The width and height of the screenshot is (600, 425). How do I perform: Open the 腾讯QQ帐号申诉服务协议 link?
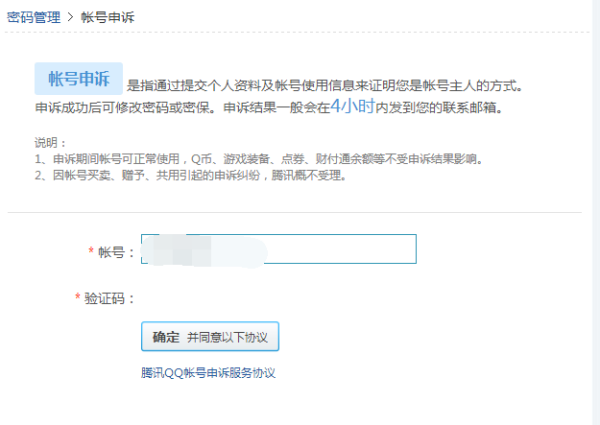pos(208,373)
